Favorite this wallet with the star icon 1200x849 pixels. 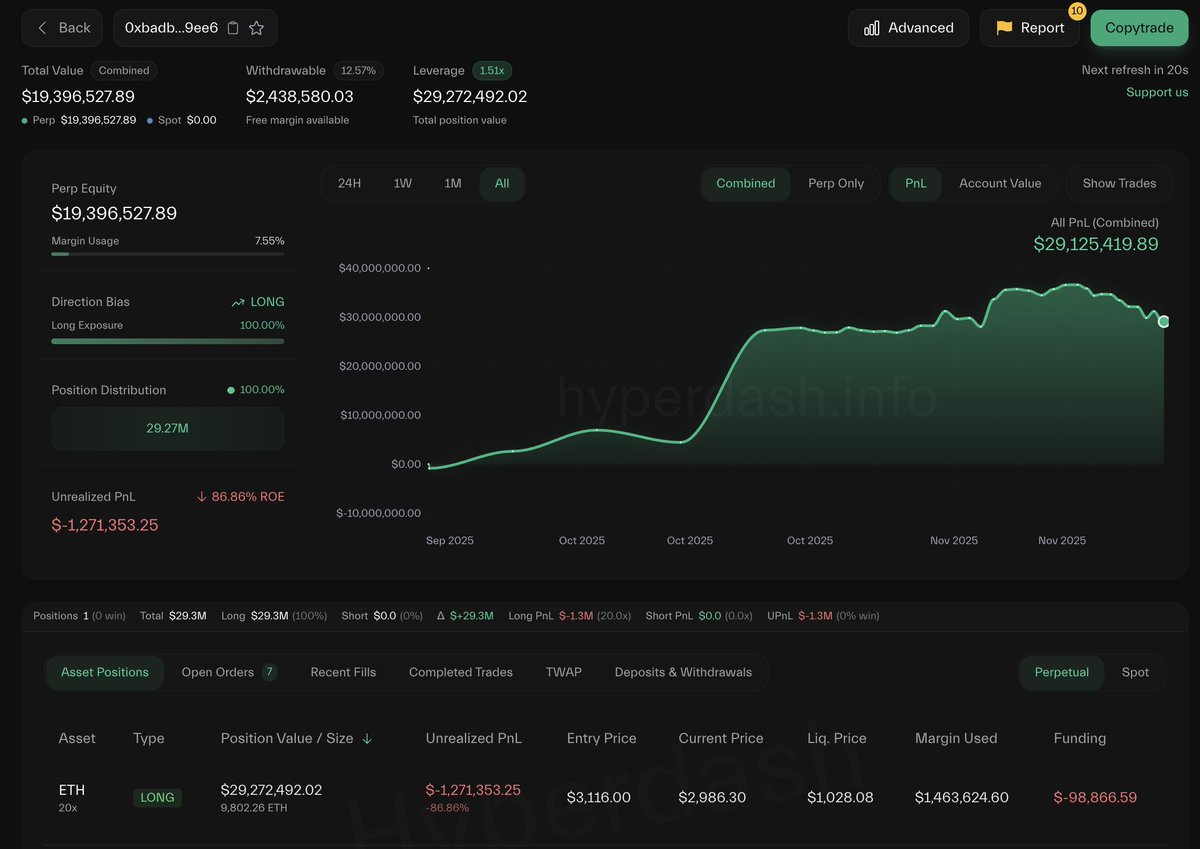(x=256, y=28)
